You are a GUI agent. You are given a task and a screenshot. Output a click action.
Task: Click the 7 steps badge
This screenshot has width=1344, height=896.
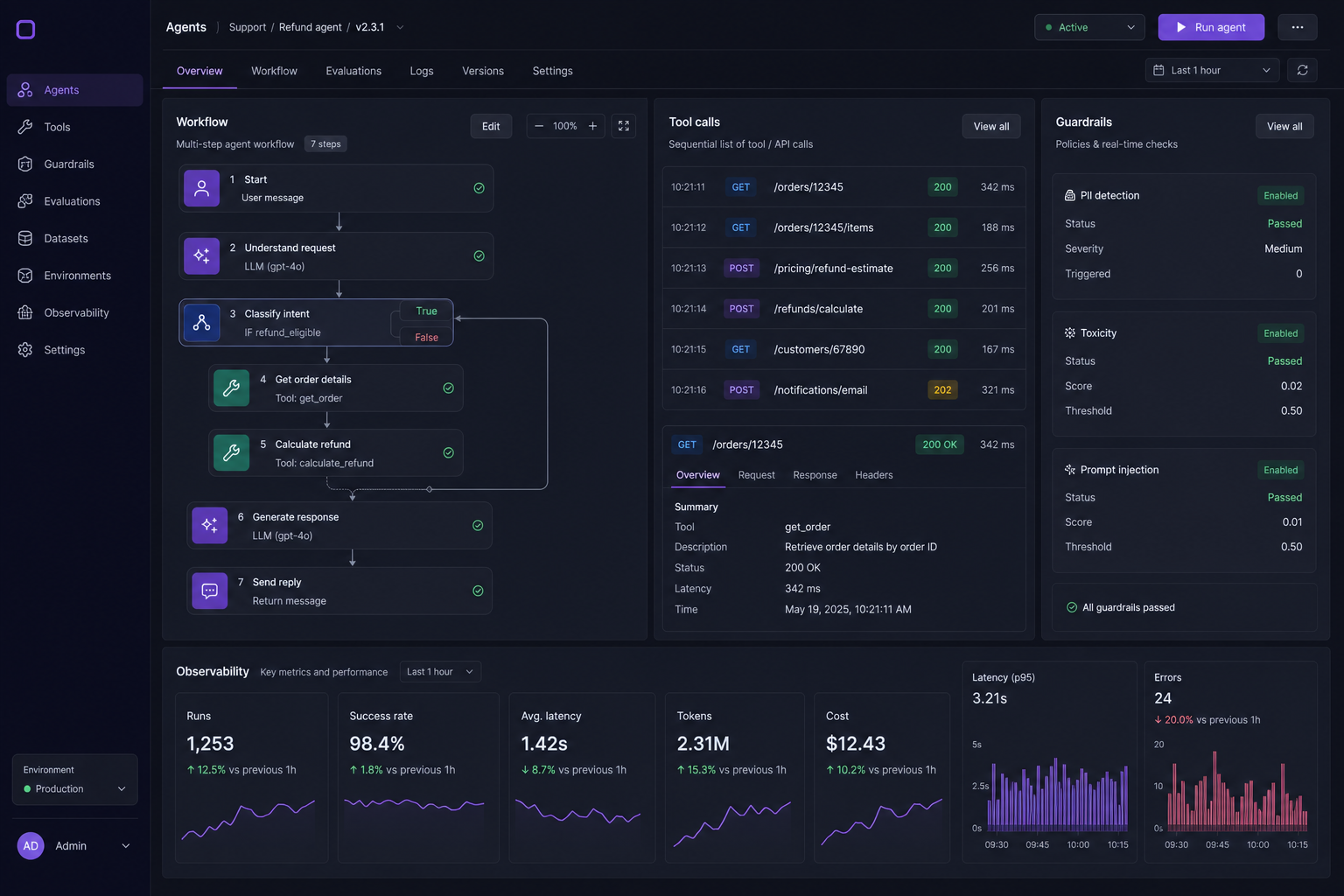(x=326, y=144)
